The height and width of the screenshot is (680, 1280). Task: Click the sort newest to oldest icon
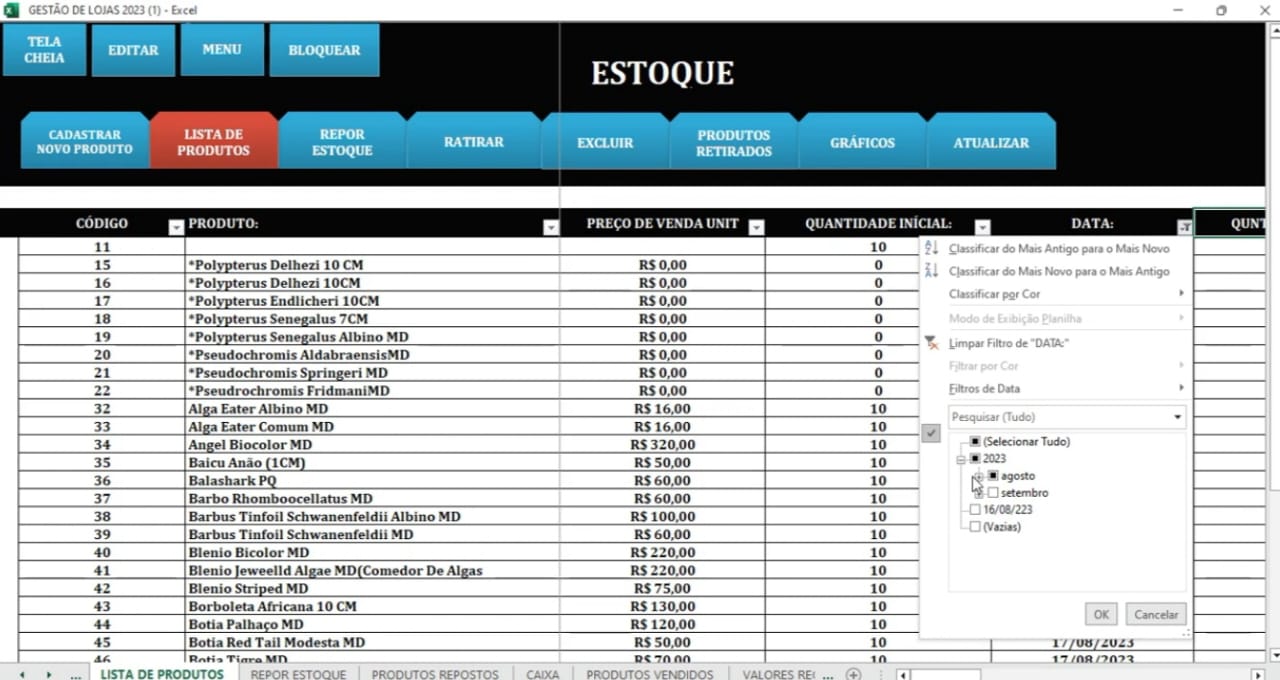point(932,271)
